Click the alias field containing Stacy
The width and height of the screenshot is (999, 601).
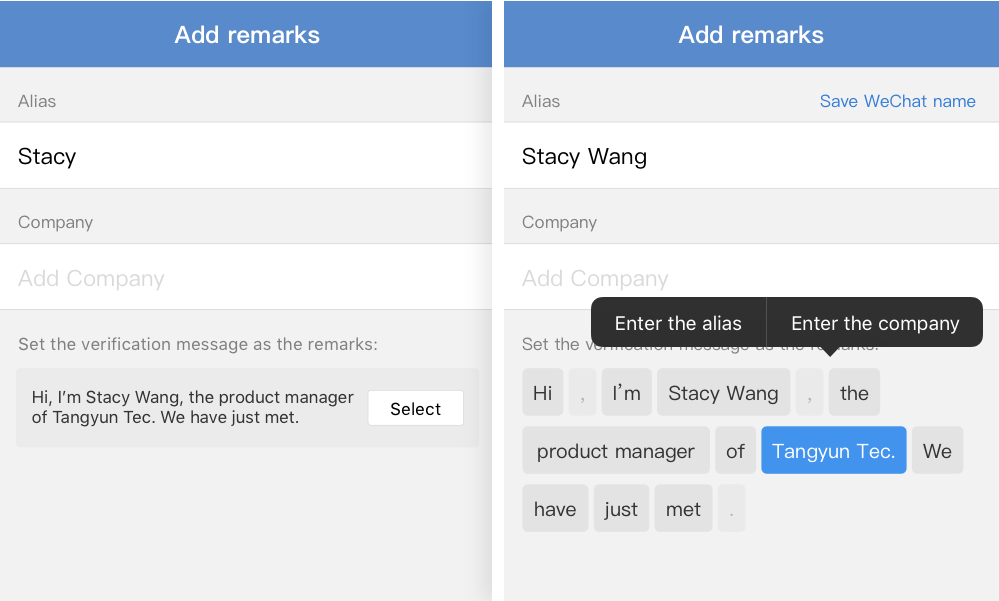click(245, 156)
